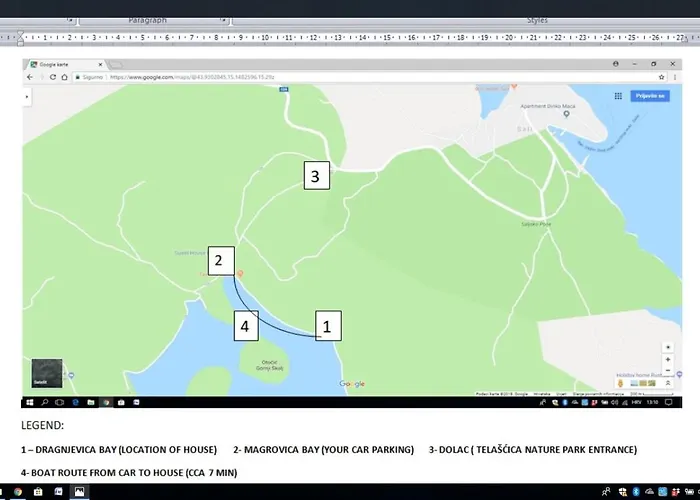Open the Google apps grid icon
This screenshot has height=500, width=700.
click(618, 97)
